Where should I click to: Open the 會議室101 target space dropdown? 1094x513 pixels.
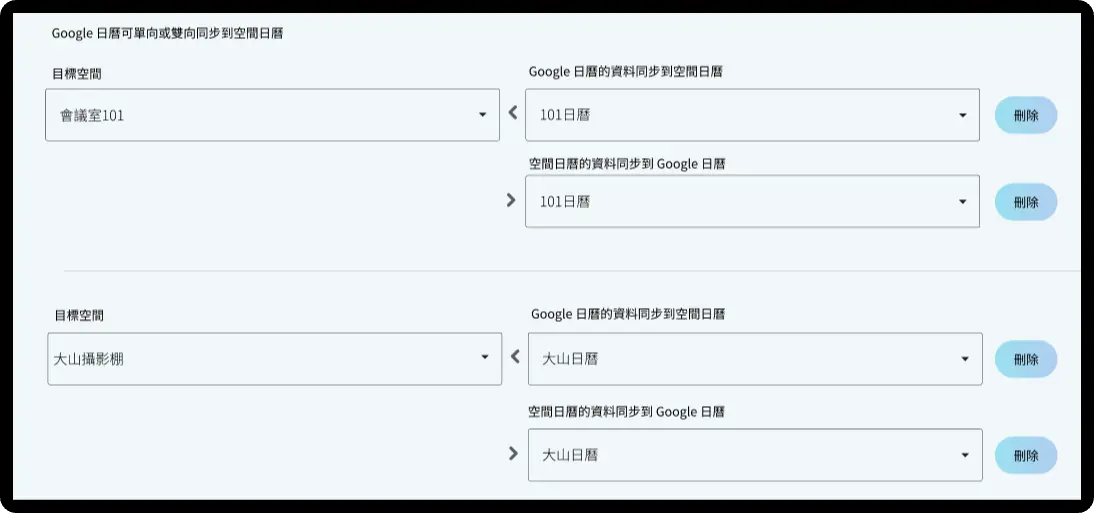coord(260,115)
